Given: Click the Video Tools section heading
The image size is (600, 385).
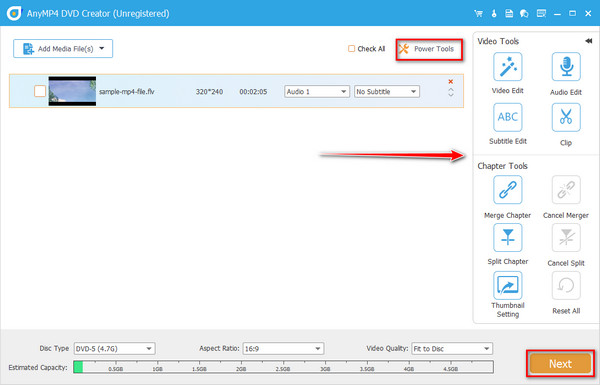Looking at the screenshot, I should (x=498, y=41).
